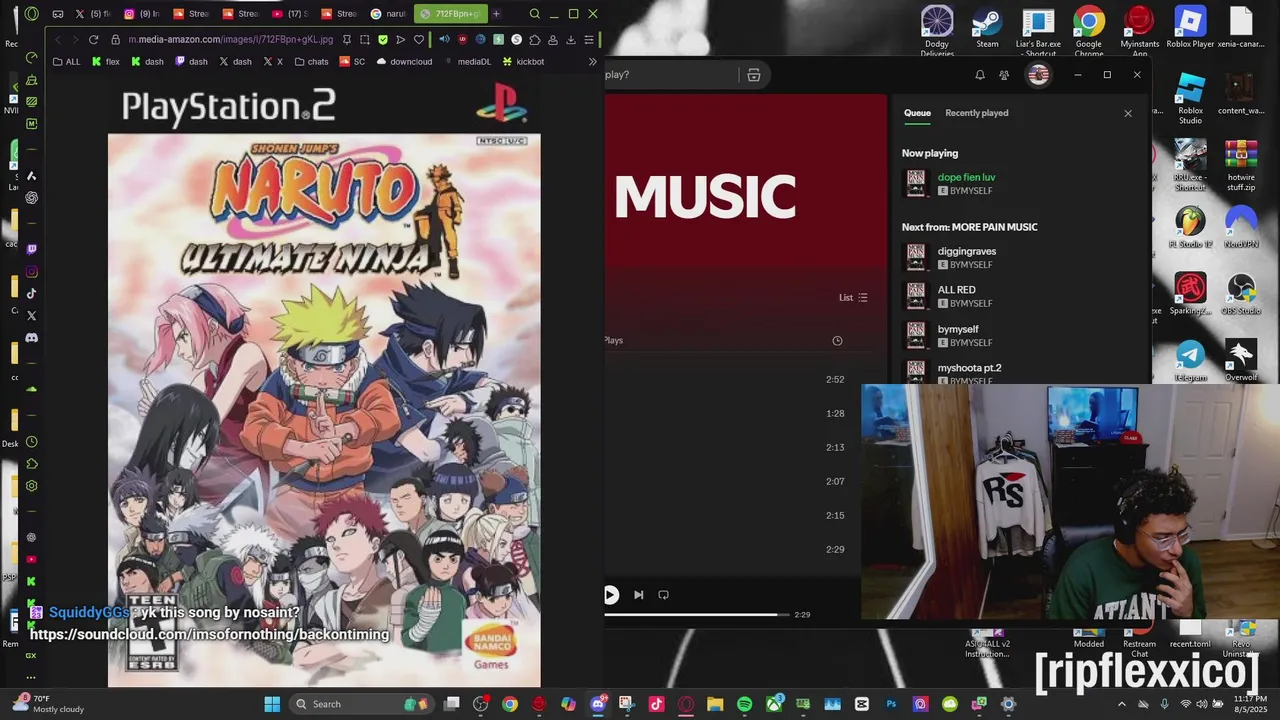This screenshot has width=1280, height=720.
Task: Click the Spotify search field
Action: (670, 74)
